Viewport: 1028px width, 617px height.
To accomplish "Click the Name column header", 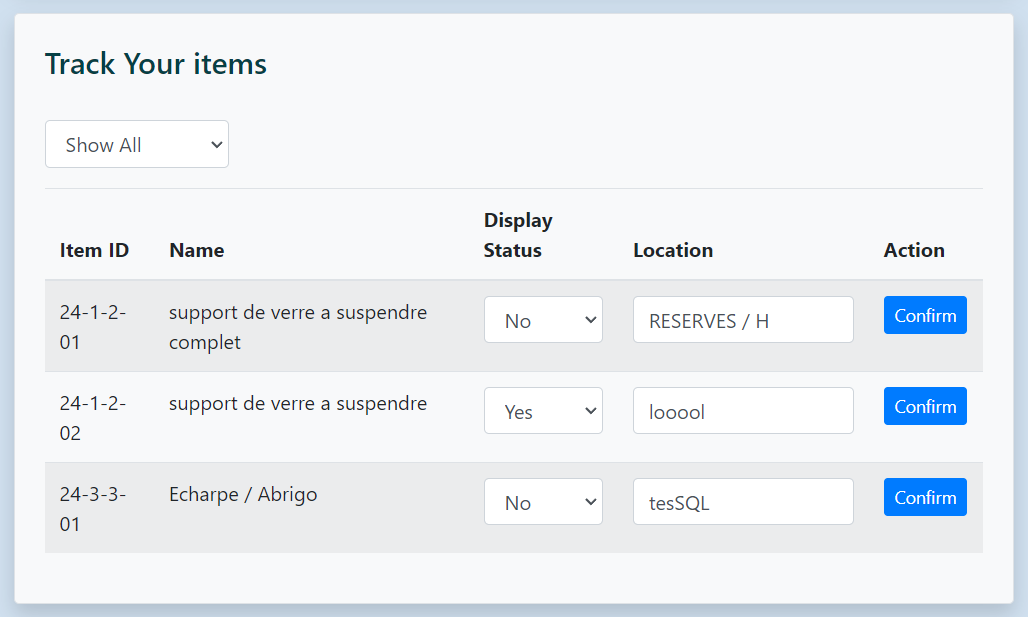I will point(197,250).
